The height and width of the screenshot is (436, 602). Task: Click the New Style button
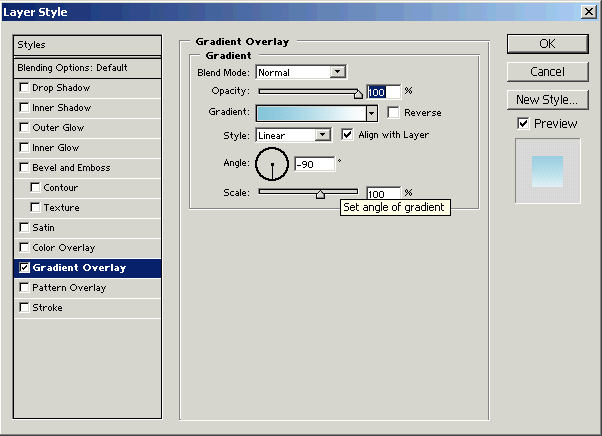pos(547,100)
